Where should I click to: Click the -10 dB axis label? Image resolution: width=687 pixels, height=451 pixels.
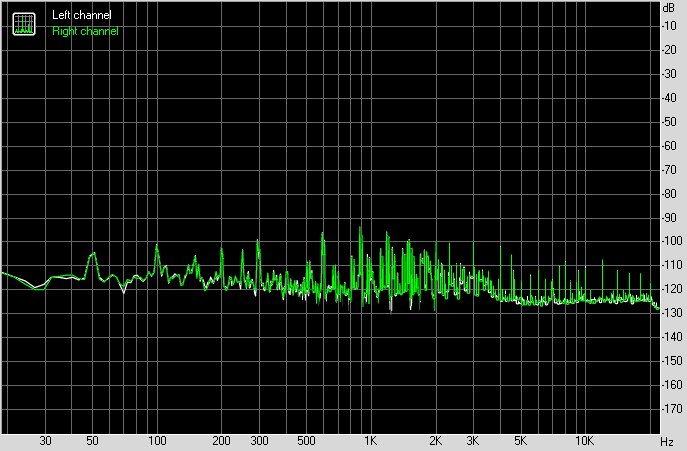(669, 26)
